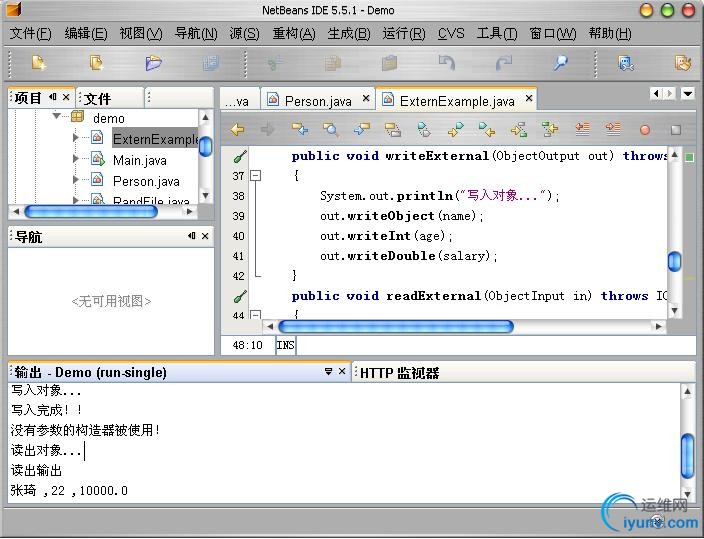
Task: Click the Paste clipboard toolbar icon
Action: pyautogui.click(x=389, y=63)
